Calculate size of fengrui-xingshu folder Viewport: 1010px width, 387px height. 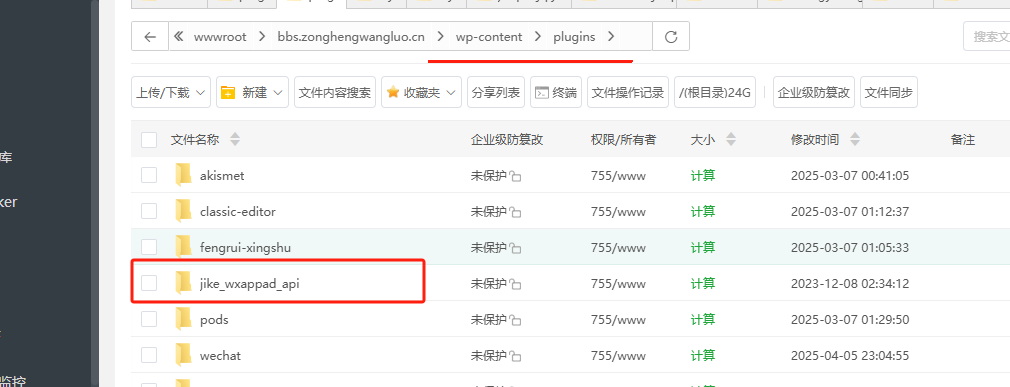pos(703,247)
